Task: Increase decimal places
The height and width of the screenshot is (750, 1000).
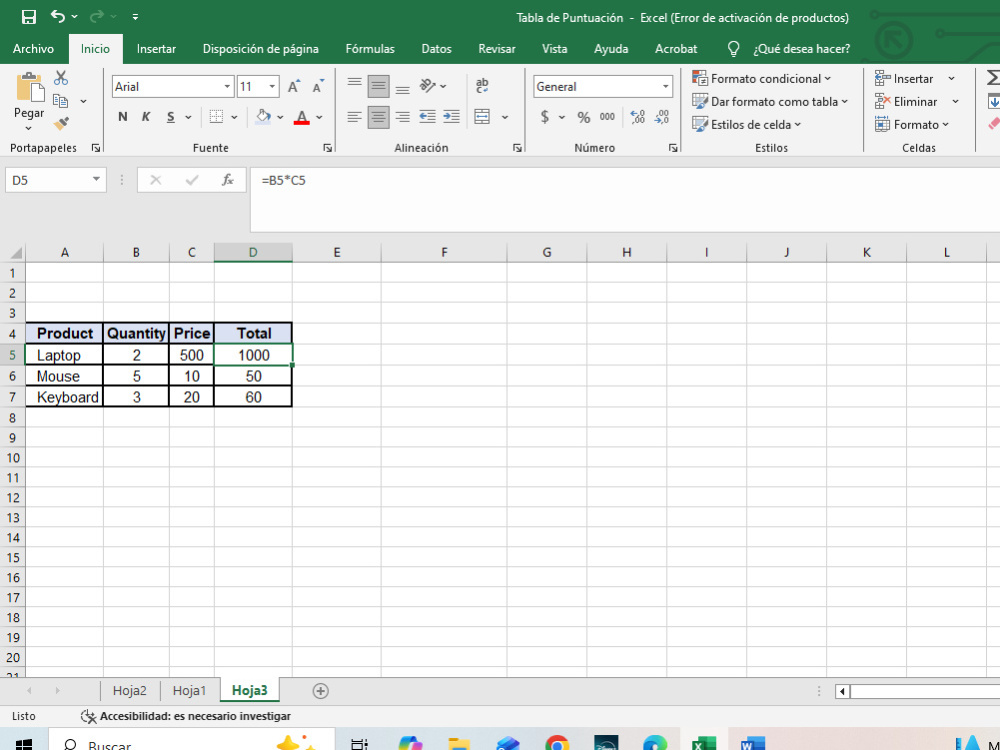Action: (637, 117)
